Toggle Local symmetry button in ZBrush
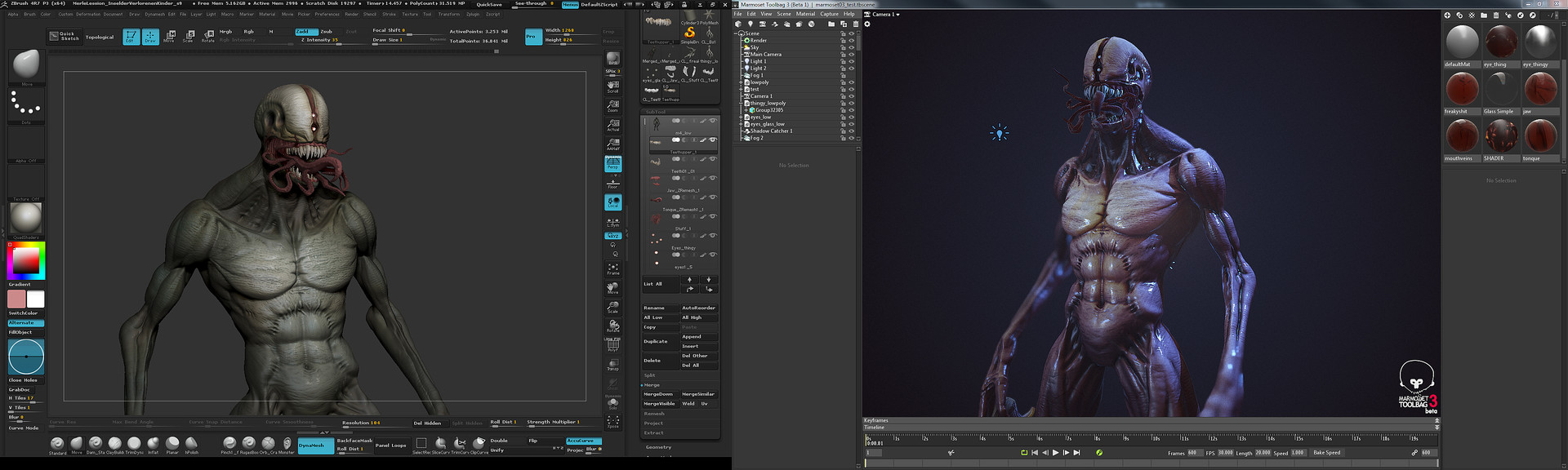 pyautogui.click(x=612, y=202)
